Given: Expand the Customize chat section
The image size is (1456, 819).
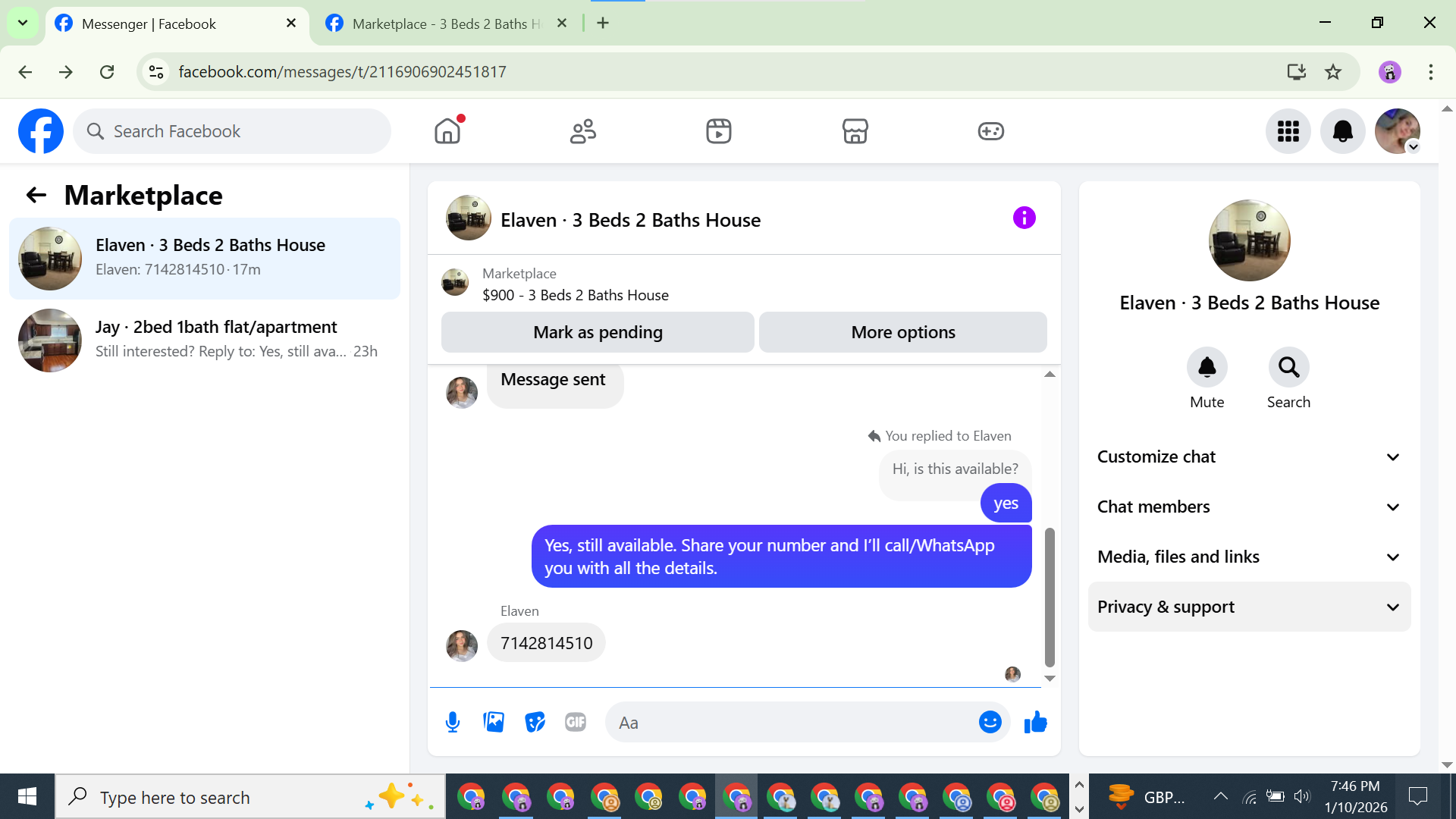Looking at the screenshot, I should pyautogui.click(x=1249, y=457).
